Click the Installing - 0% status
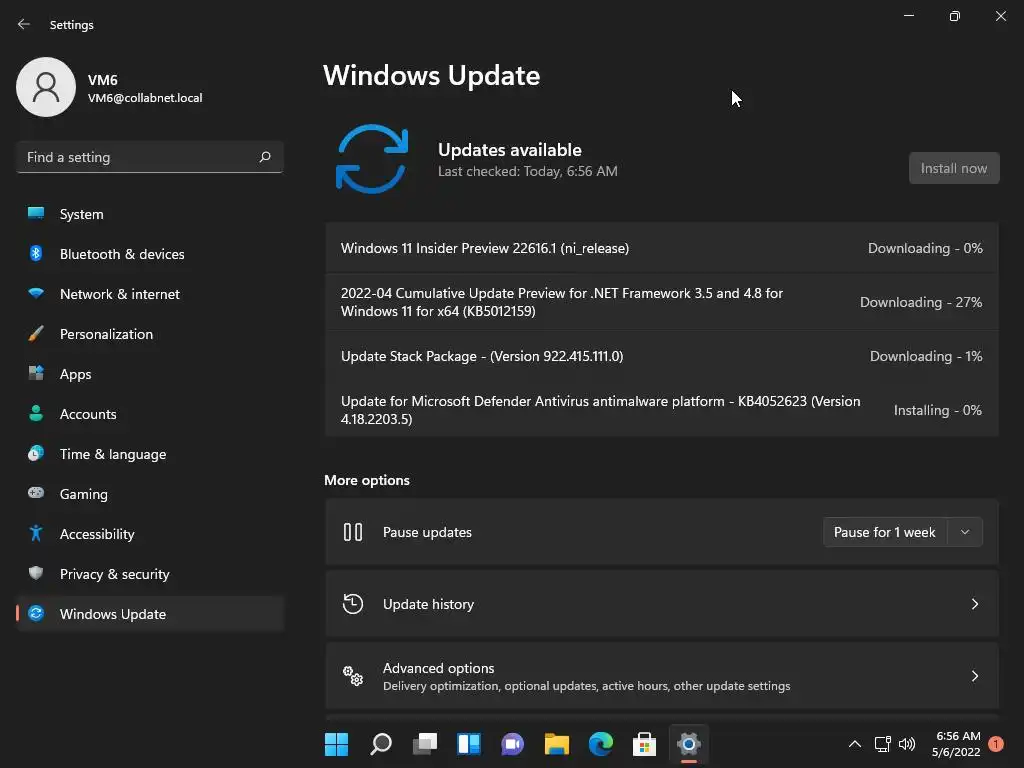The image size is (1024, 768). coord(938,409)
